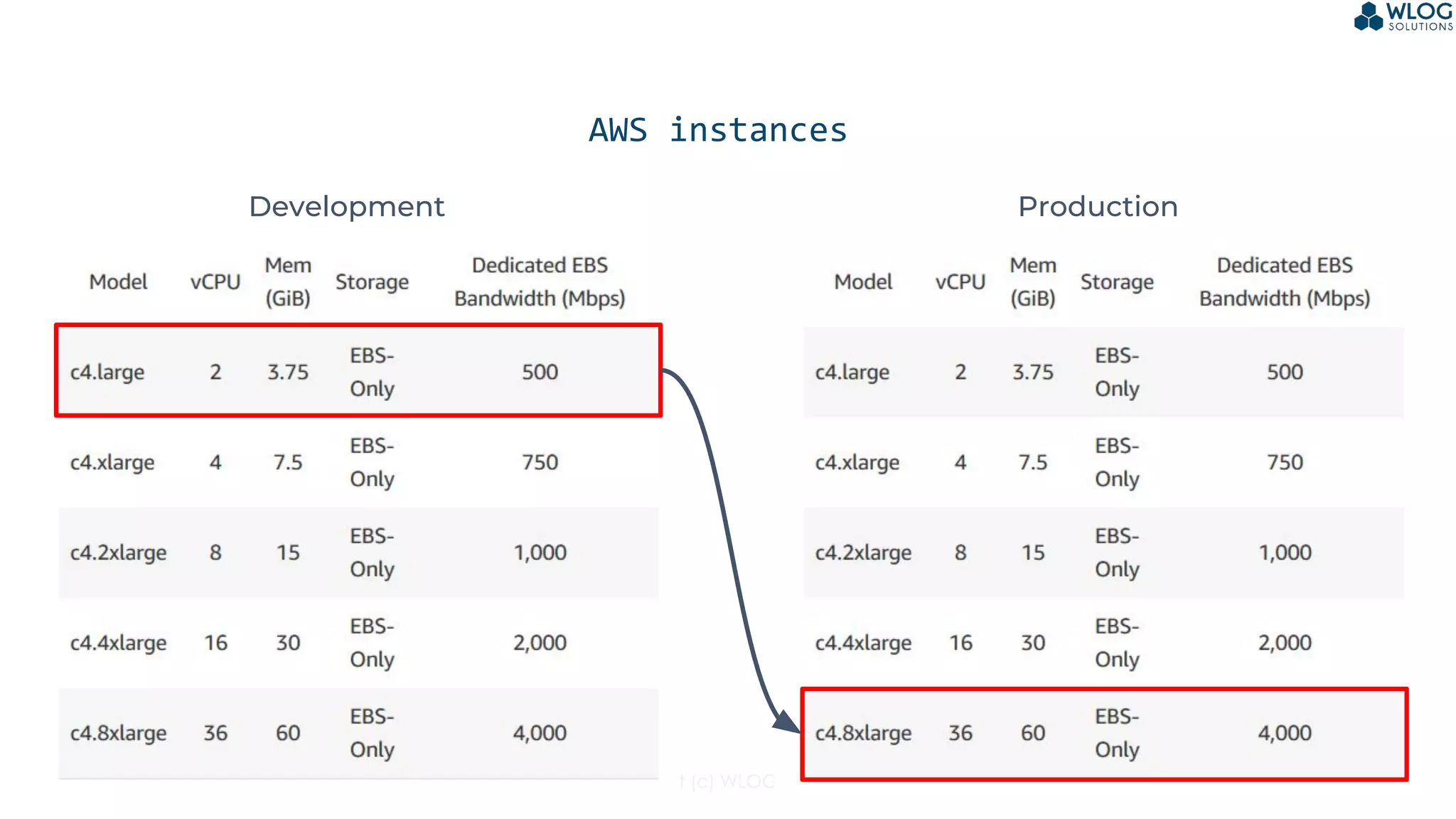Screen dimensions: 1456x819
Task: Click c4.large model in Production table
Action: pos(852,373)
